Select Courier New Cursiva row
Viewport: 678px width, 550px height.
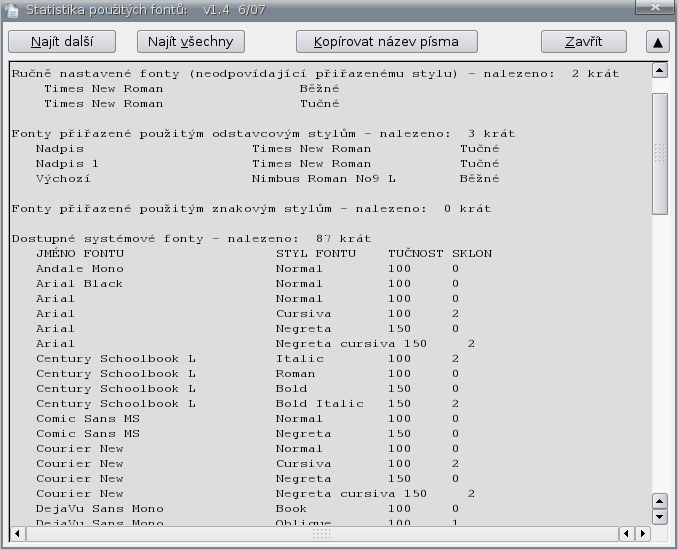click(x=247, y=464)
